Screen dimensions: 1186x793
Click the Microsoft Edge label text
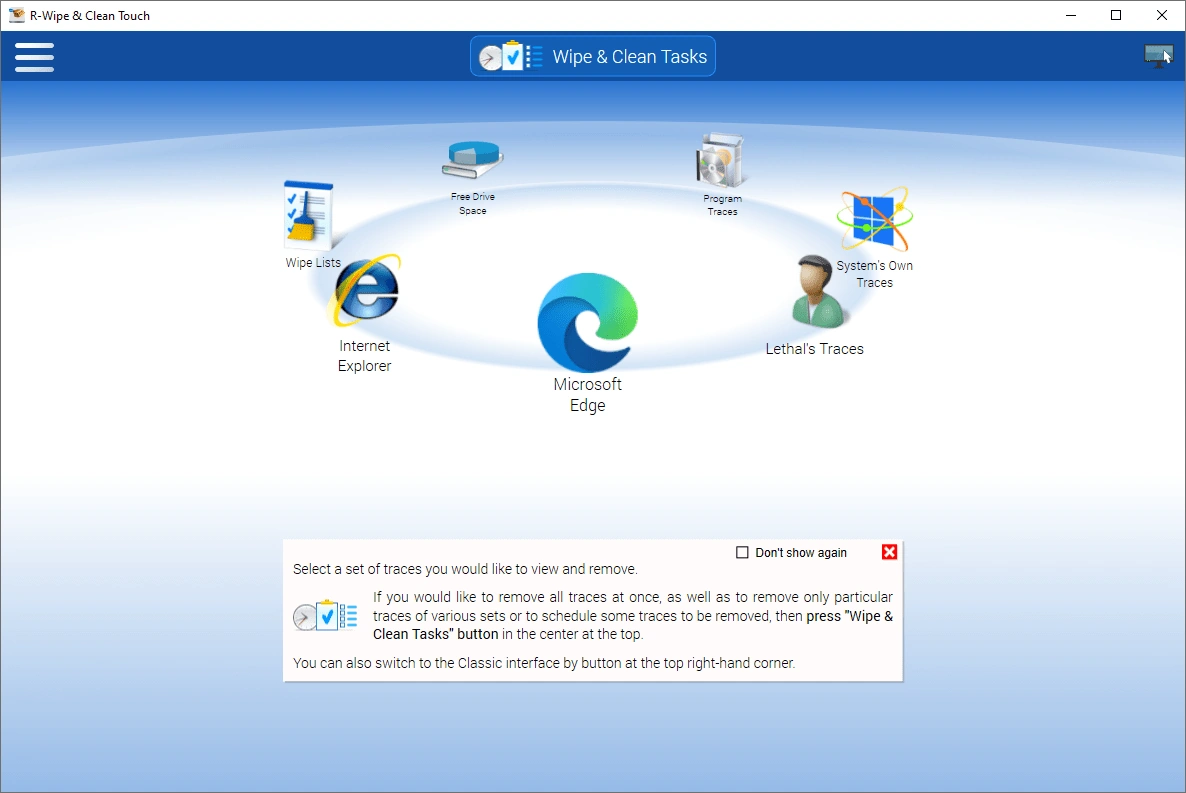coord(588,394)
